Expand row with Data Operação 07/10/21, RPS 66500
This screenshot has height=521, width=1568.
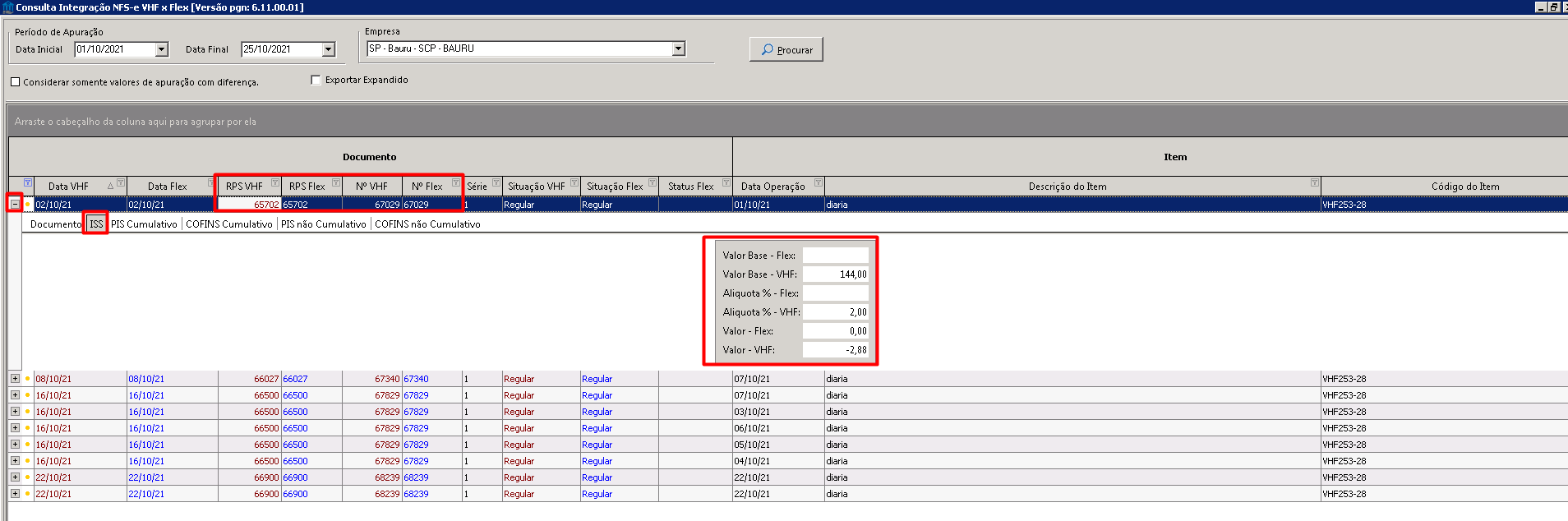[x=15, y=395]
